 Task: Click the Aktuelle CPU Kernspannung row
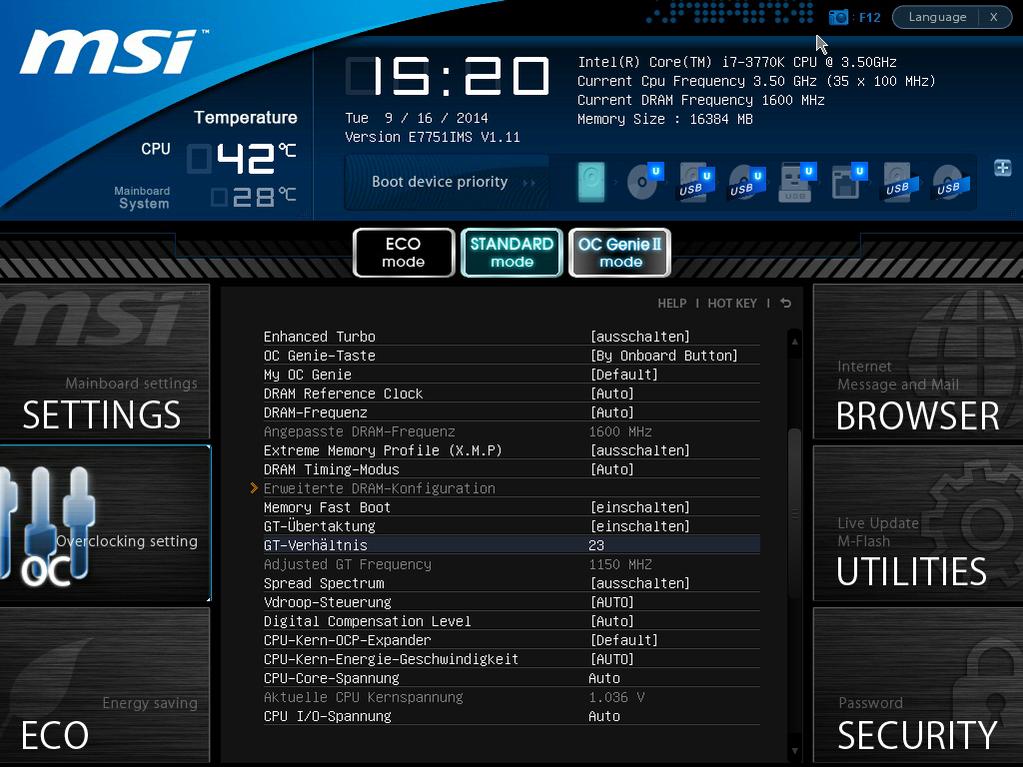[x=512, y=697]
